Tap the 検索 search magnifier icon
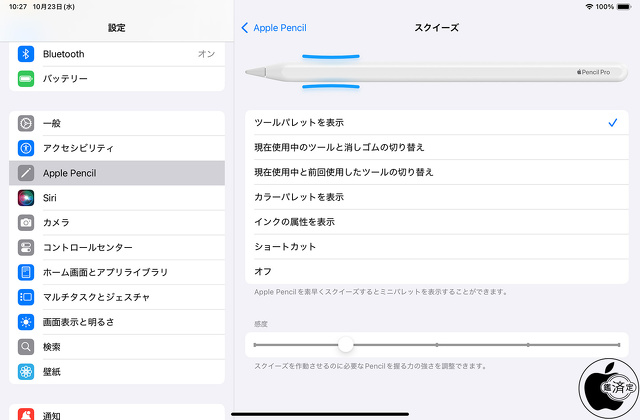Viewport: 640px width, 420px height. tap(26, 347)
